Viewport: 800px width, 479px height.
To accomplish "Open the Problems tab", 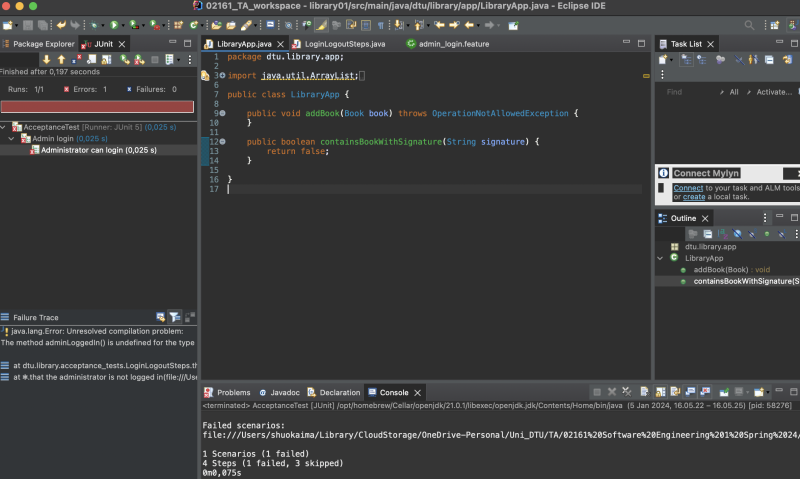I will click(228, 392).
